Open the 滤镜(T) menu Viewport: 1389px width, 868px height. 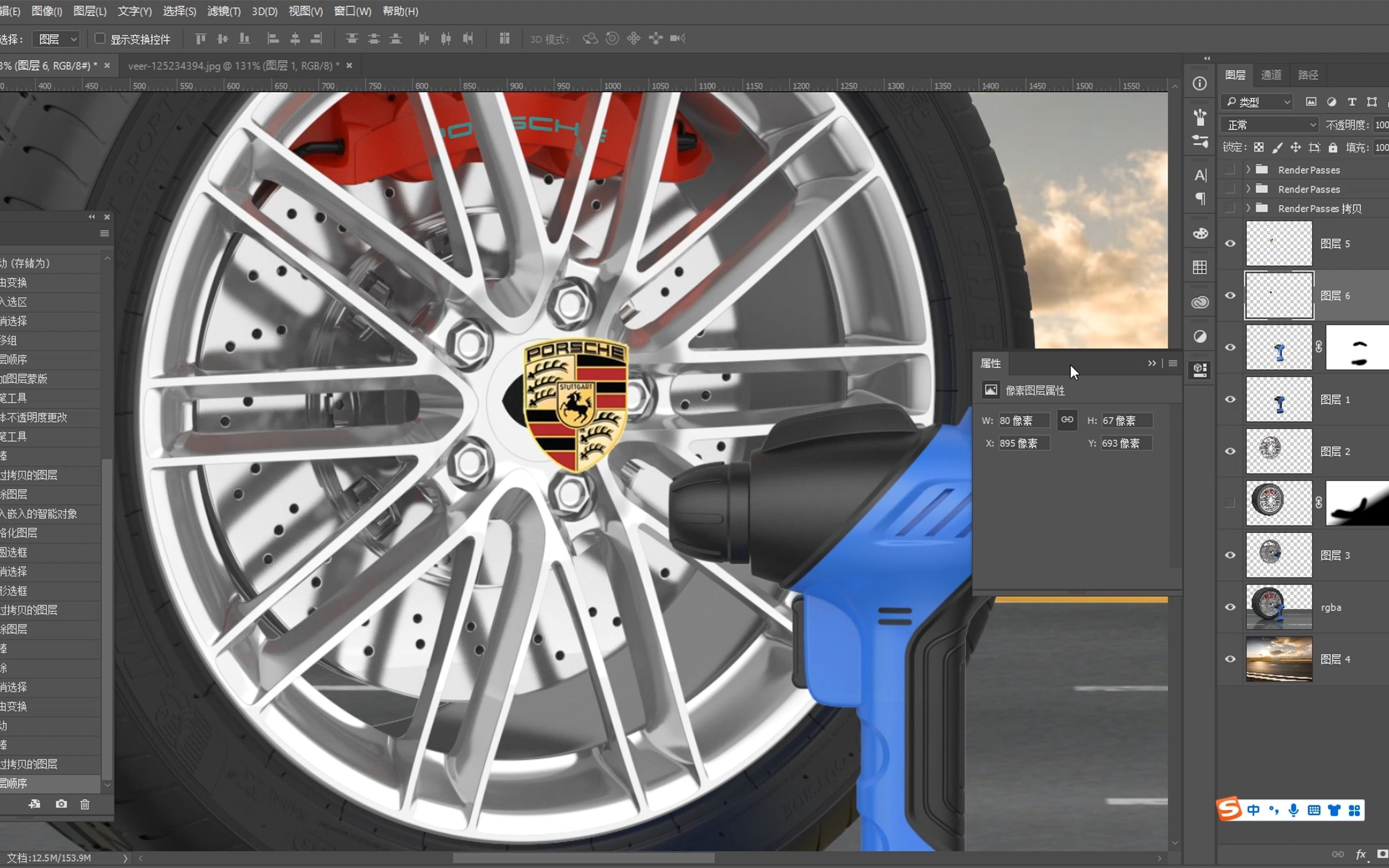[x=224, y=11]
